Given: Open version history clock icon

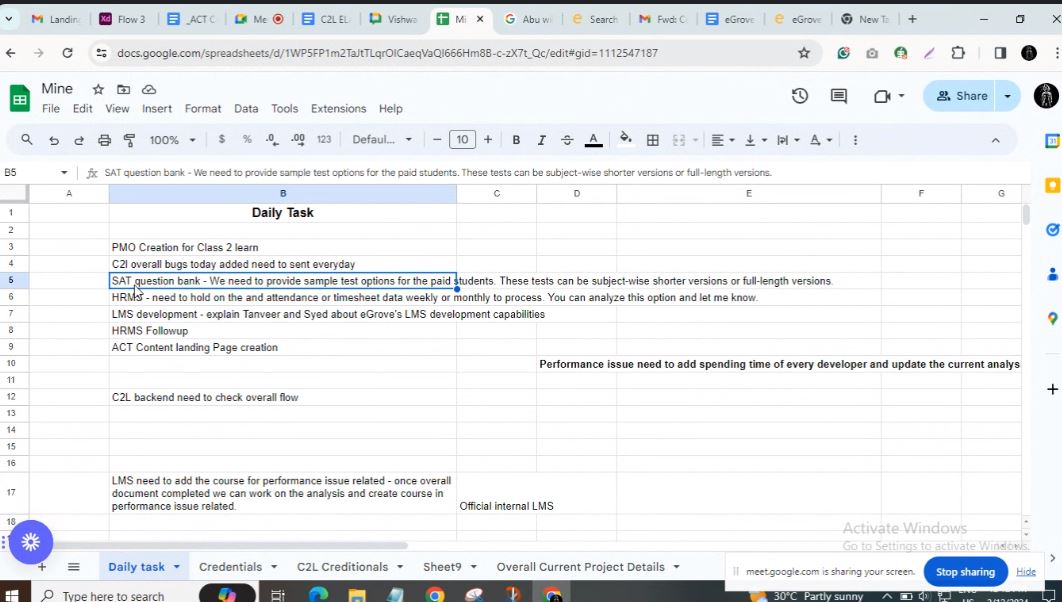Looking at the screenshot, I should point(800,96).
